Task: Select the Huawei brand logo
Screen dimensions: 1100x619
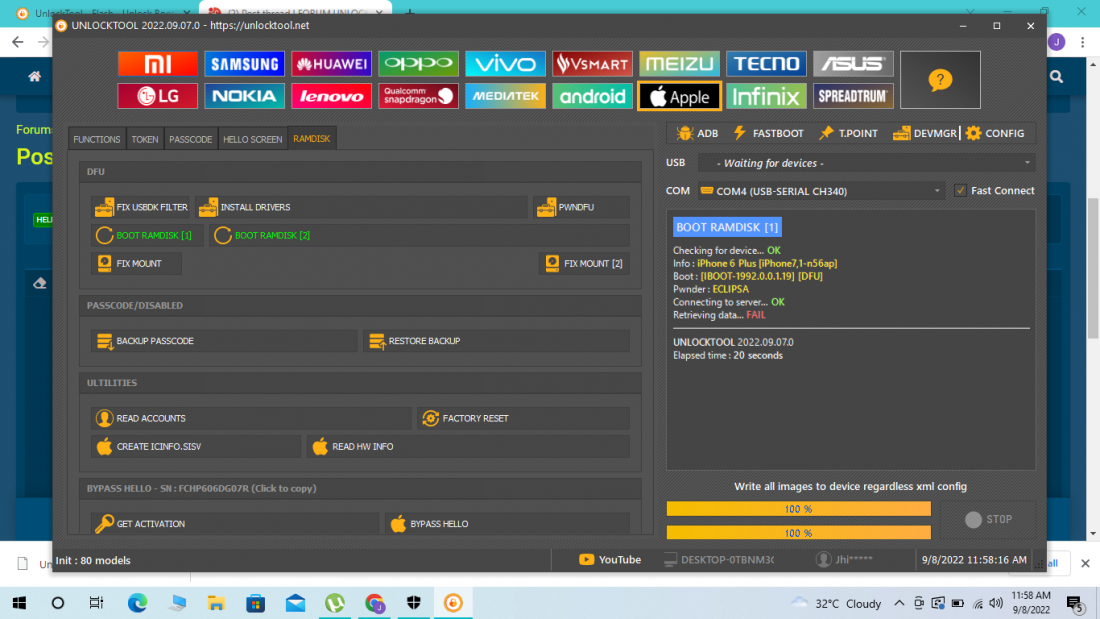Action: coord(331,64)
